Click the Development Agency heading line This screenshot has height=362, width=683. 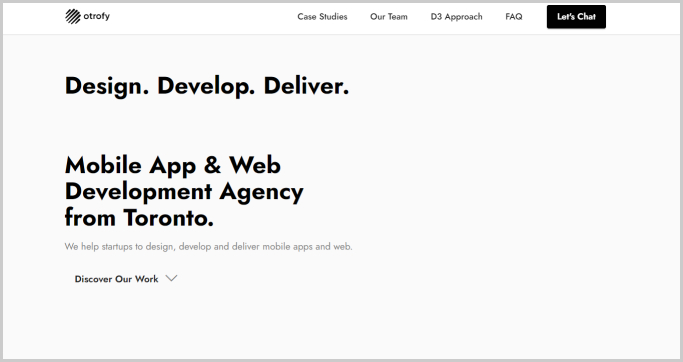pos(184,192)
